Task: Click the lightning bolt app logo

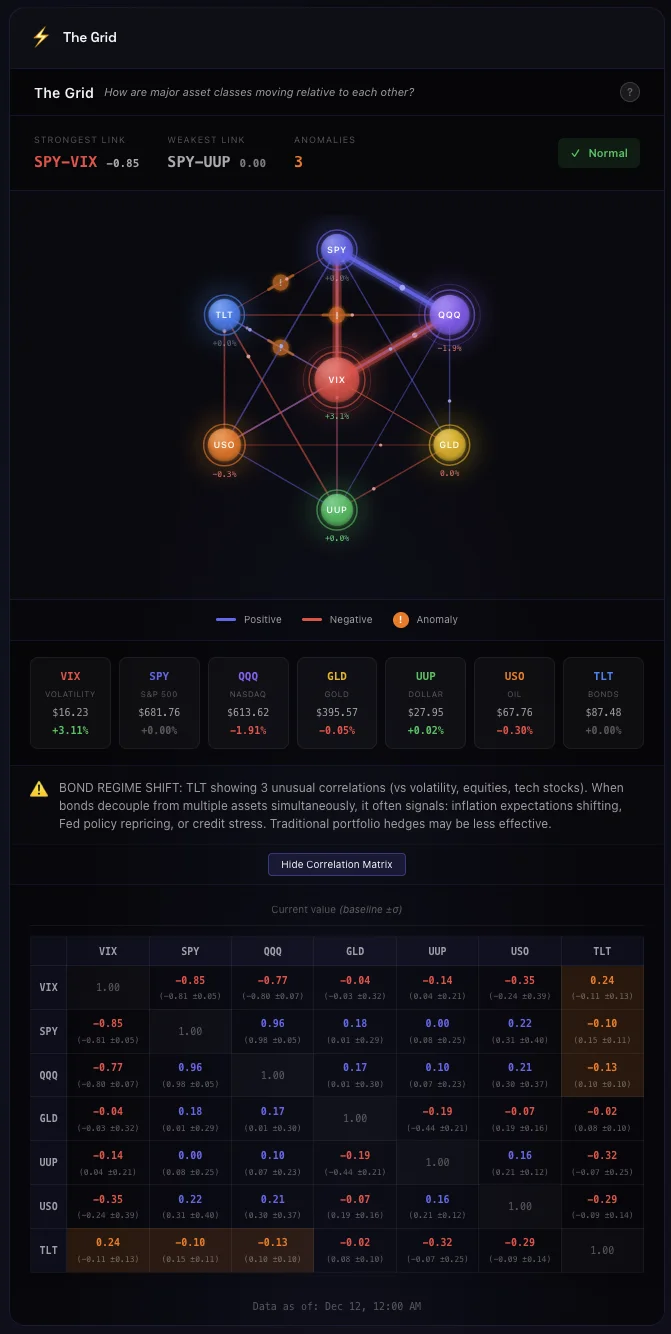Action: click(x=40, y=37)
